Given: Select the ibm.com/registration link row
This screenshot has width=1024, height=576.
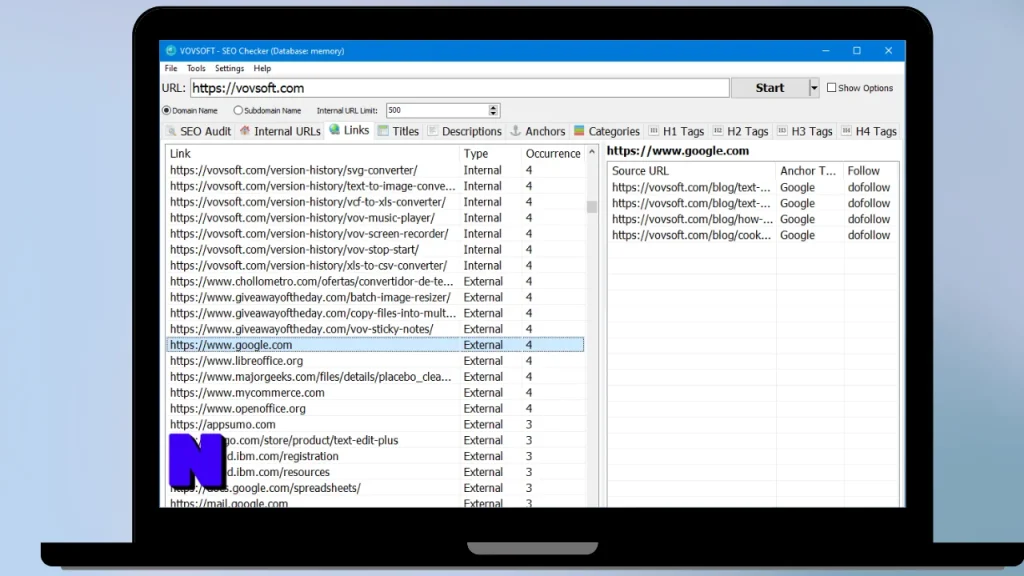Looking at the screenshot, I should point(376,456).
